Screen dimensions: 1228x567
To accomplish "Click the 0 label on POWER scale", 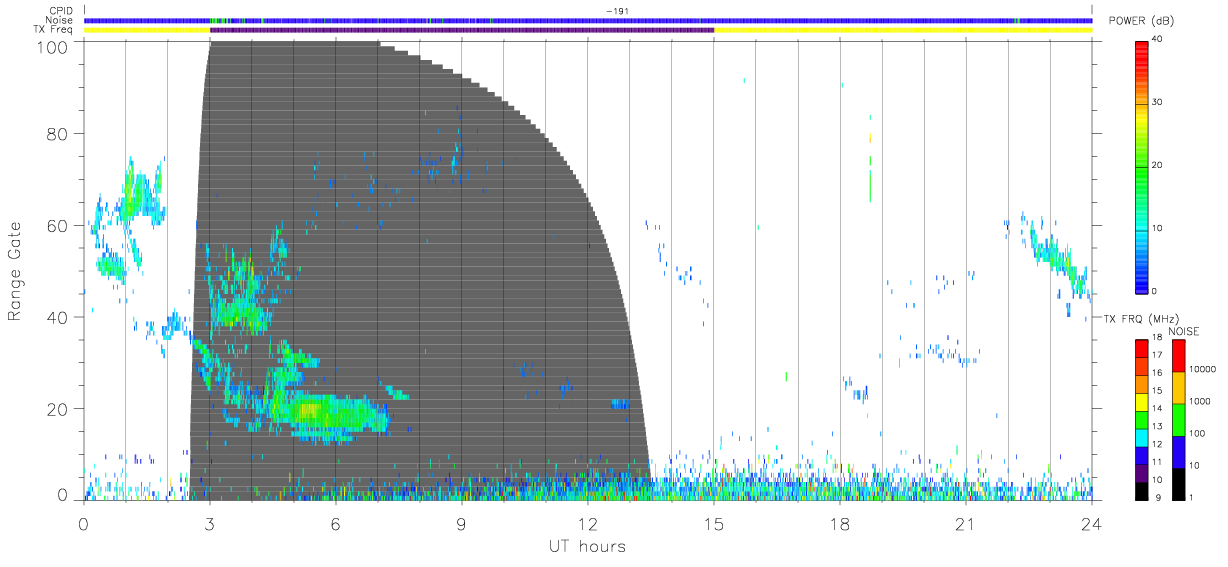I will click(x=1156, y=291).
